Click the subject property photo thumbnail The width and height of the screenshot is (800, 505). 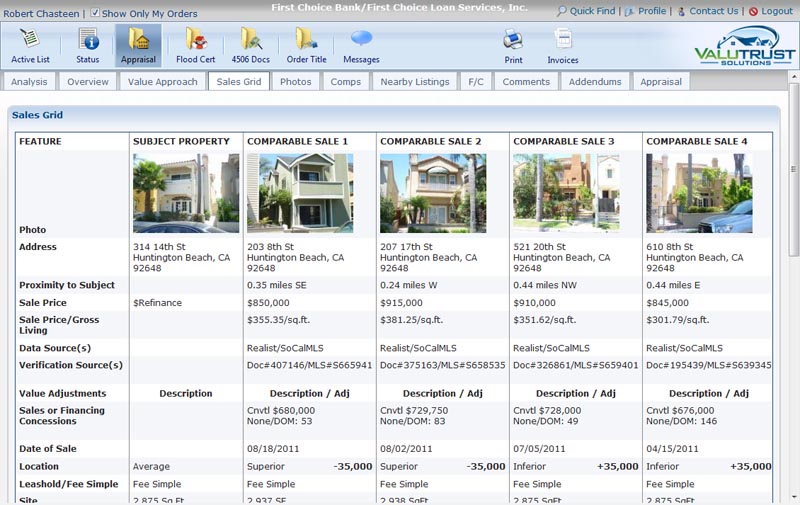point(186,193)
